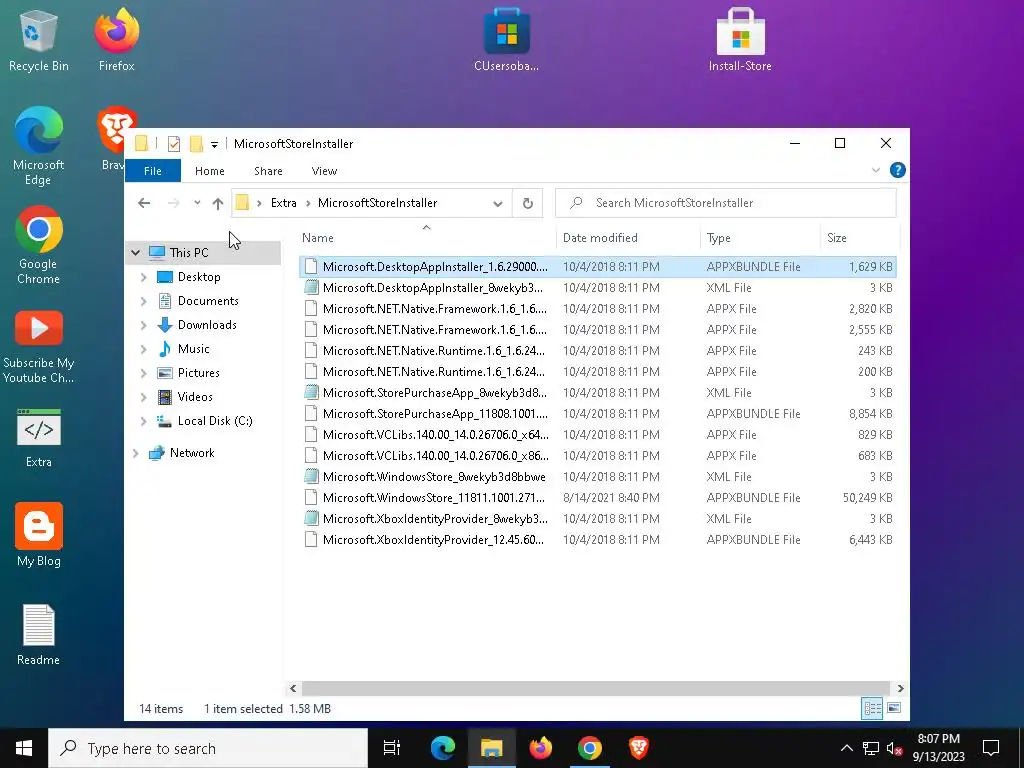This screenshot has height=768, width=1024.
Task: Open the Home ribbon tab
Action: 210,171
